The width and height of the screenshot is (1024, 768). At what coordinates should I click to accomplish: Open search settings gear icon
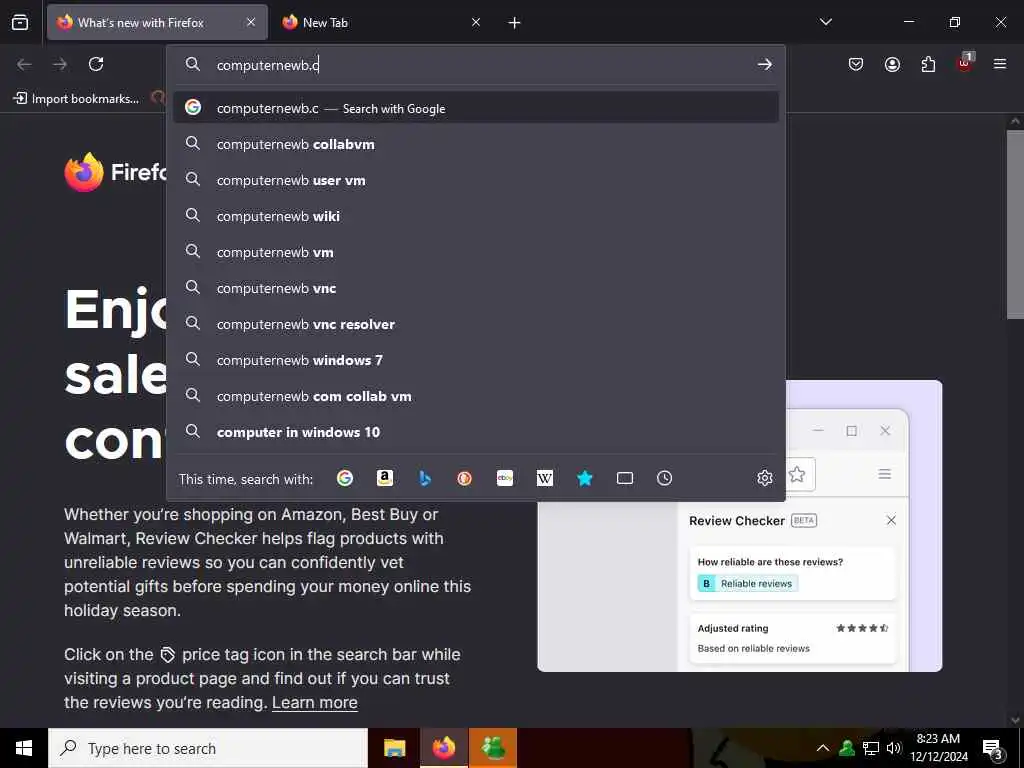pyautogui.click(x=765, y=478)
